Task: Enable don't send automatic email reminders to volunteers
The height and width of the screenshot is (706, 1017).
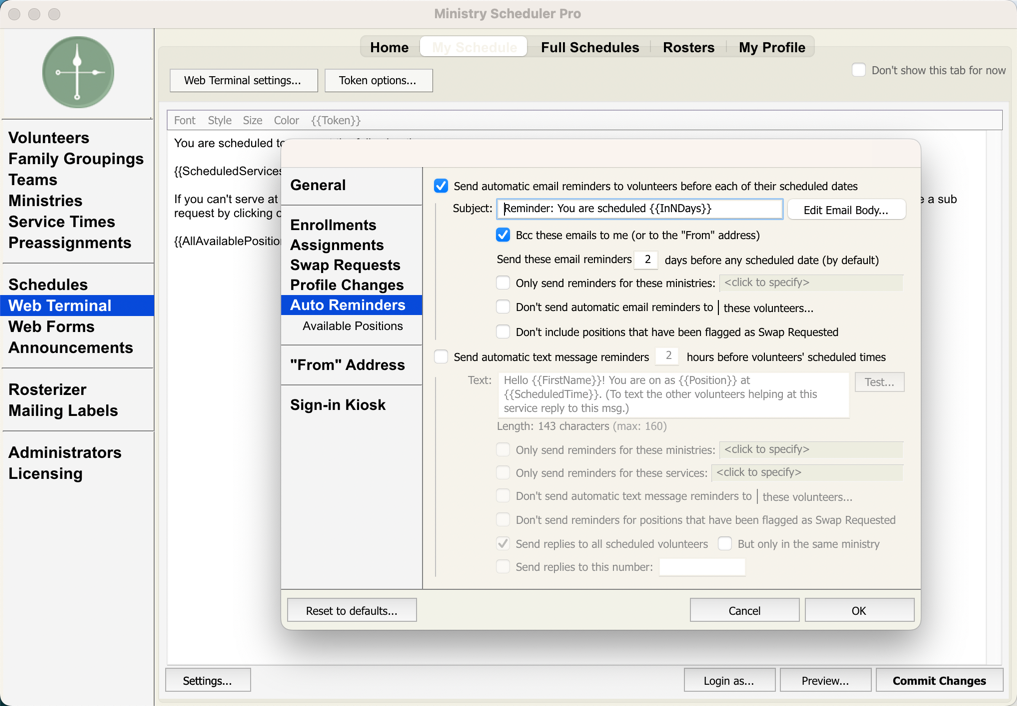Action: tap(503, 307)
